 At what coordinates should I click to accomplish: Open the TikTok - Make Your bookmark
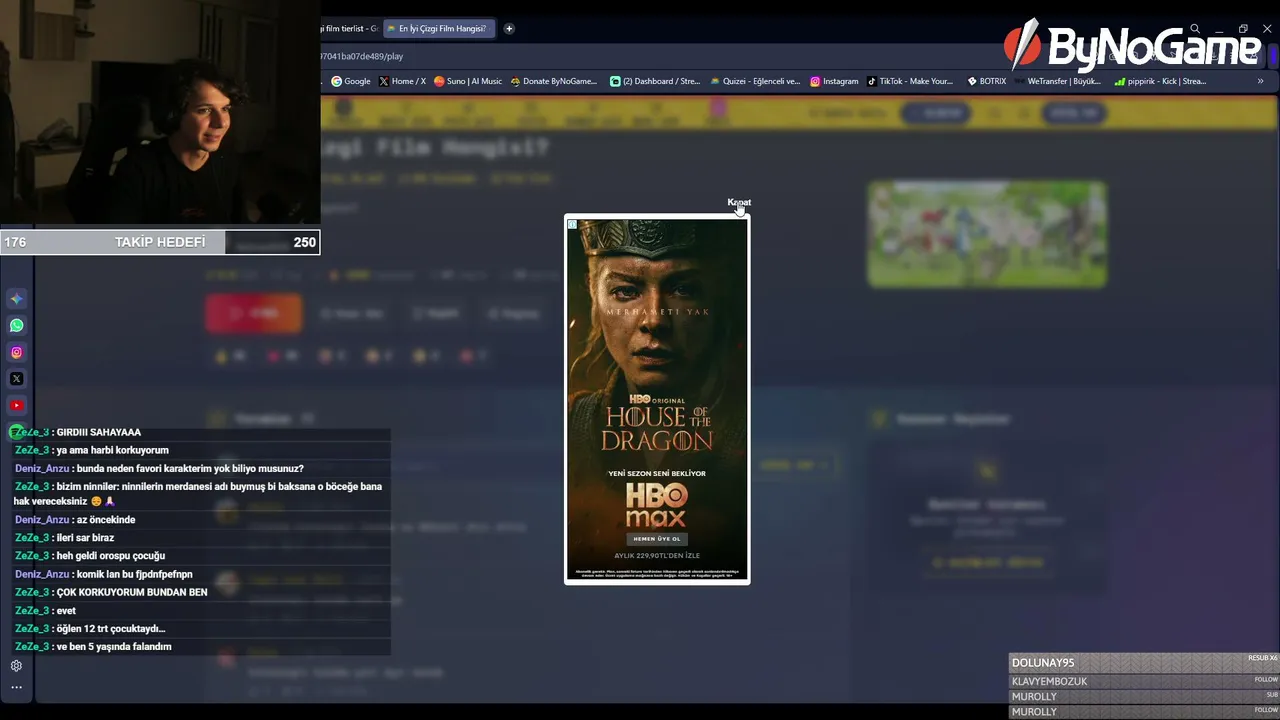[910, 81]
